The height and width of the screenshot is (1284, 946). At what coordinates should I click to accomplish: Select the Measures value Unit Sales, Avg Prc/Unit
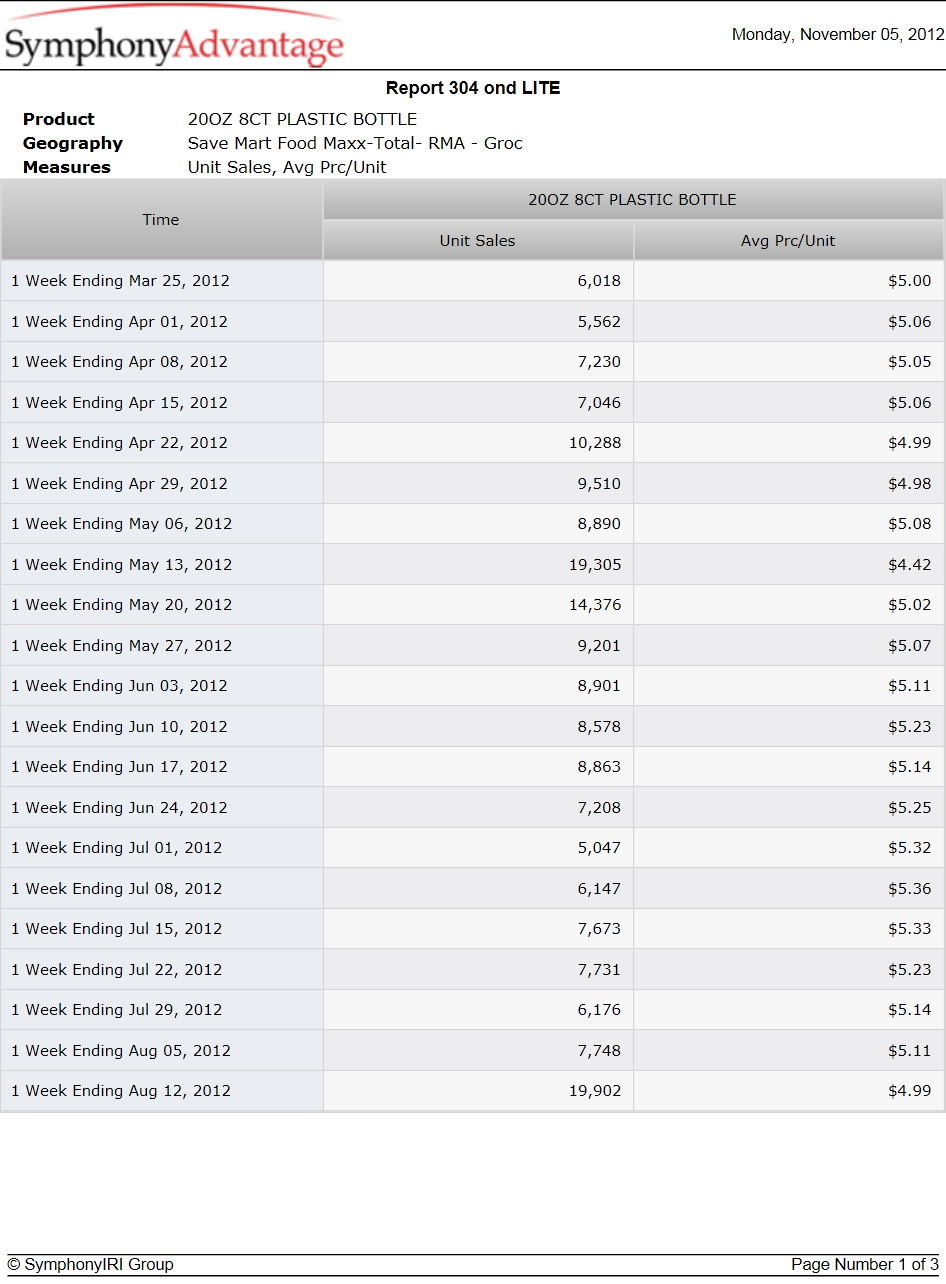point(287,167)
